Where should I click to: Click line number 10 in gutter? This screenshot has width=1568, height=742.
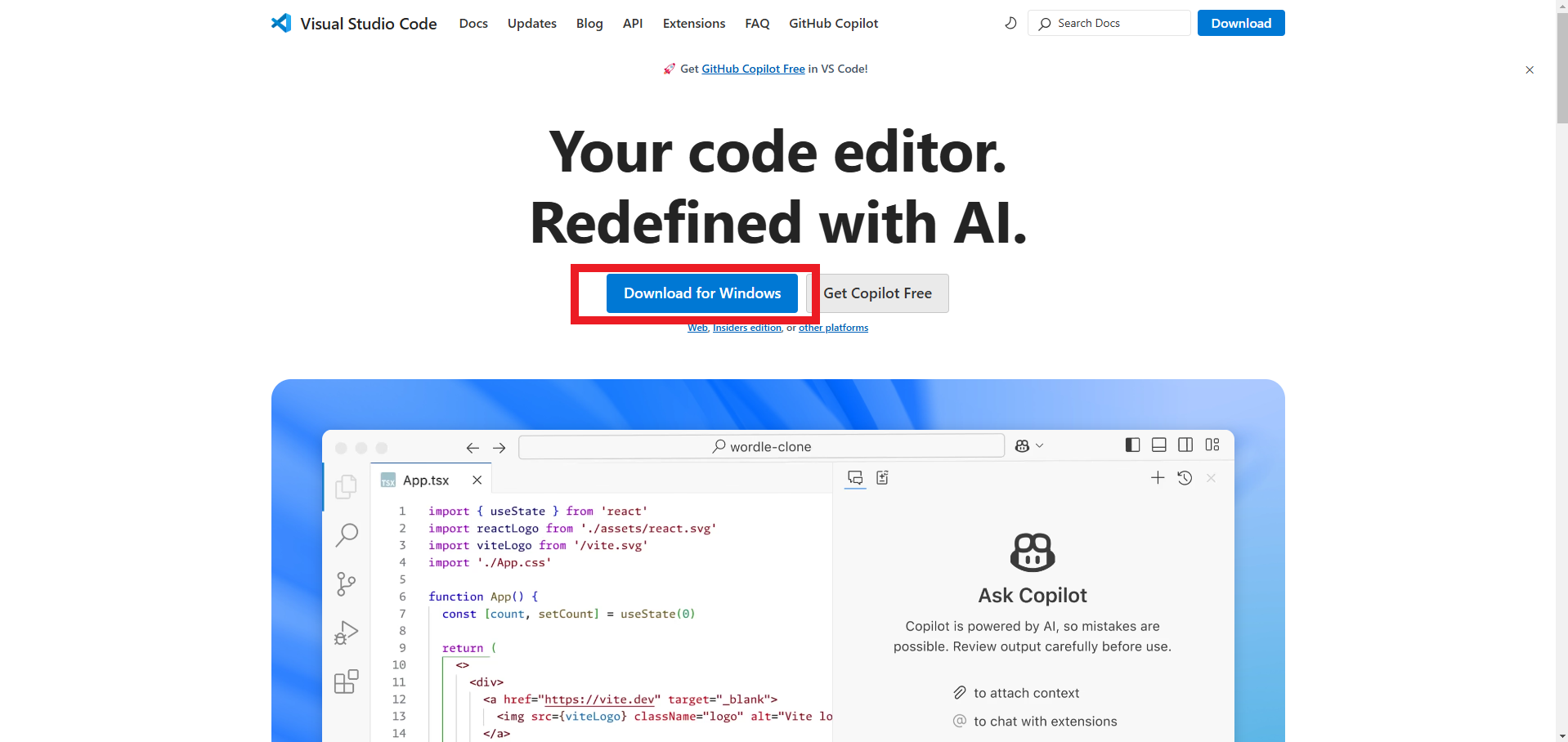(399, 665)
